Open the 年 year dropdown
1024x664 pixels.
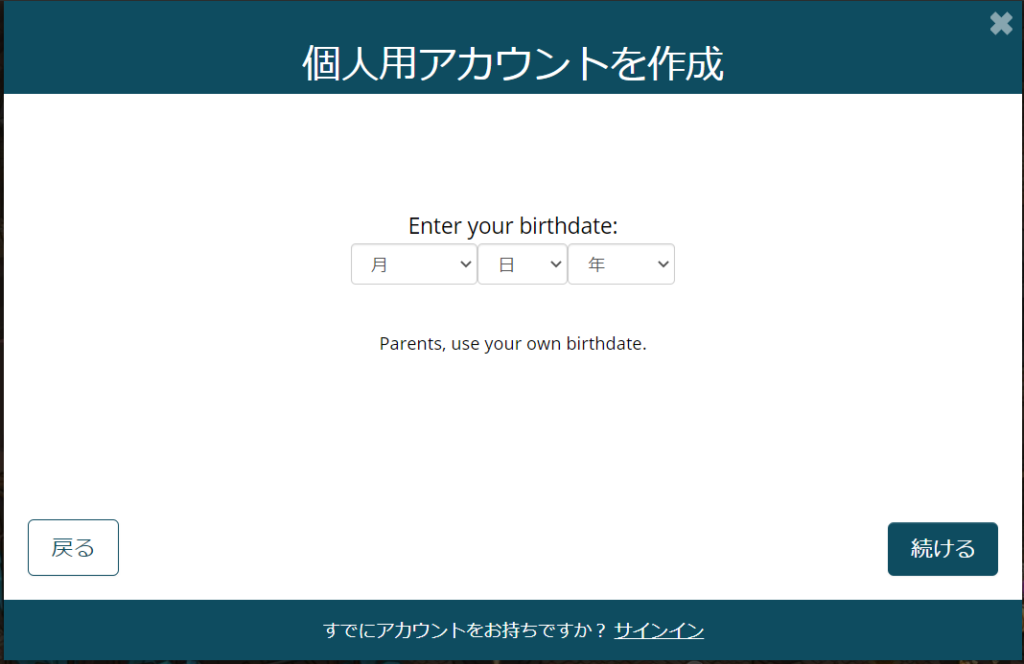pos(621,264)
